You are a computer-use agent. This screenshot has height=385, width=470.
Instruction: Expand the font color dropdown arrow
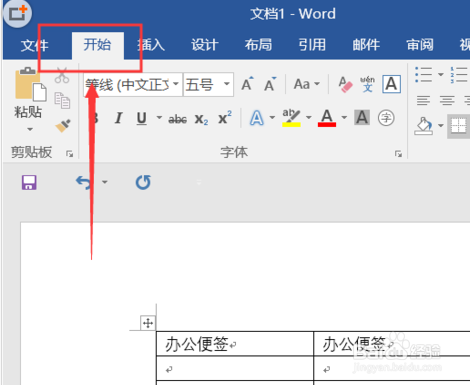(x=344, y=118)
